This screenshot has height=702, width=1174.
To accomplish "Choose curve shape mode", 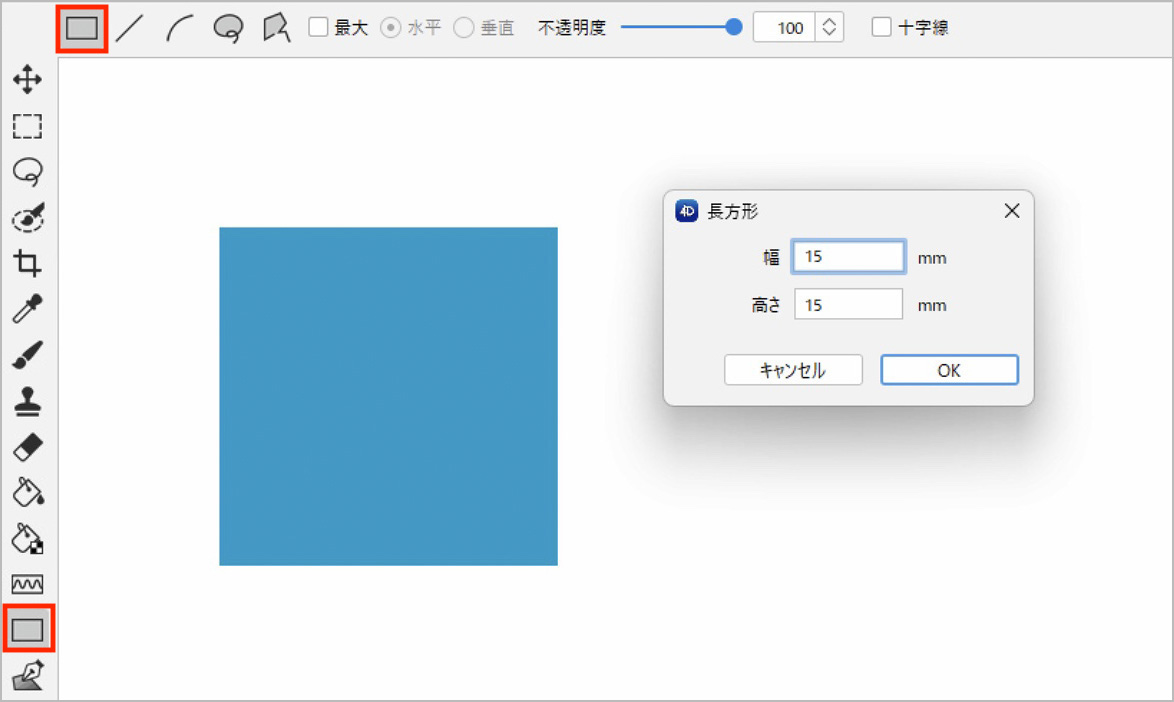I will [x=180, y=28].
